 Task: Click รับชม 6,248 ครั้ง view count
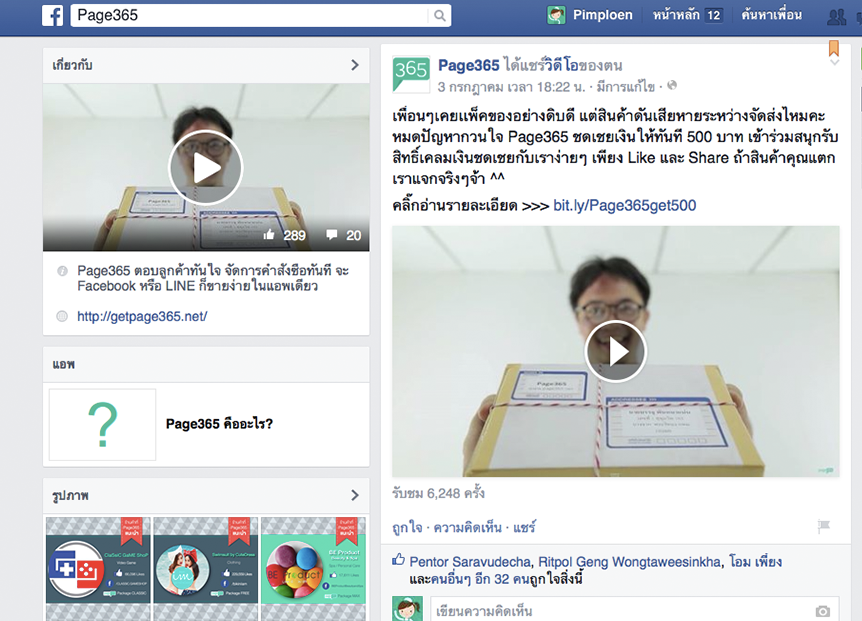[x=438, y=493]
